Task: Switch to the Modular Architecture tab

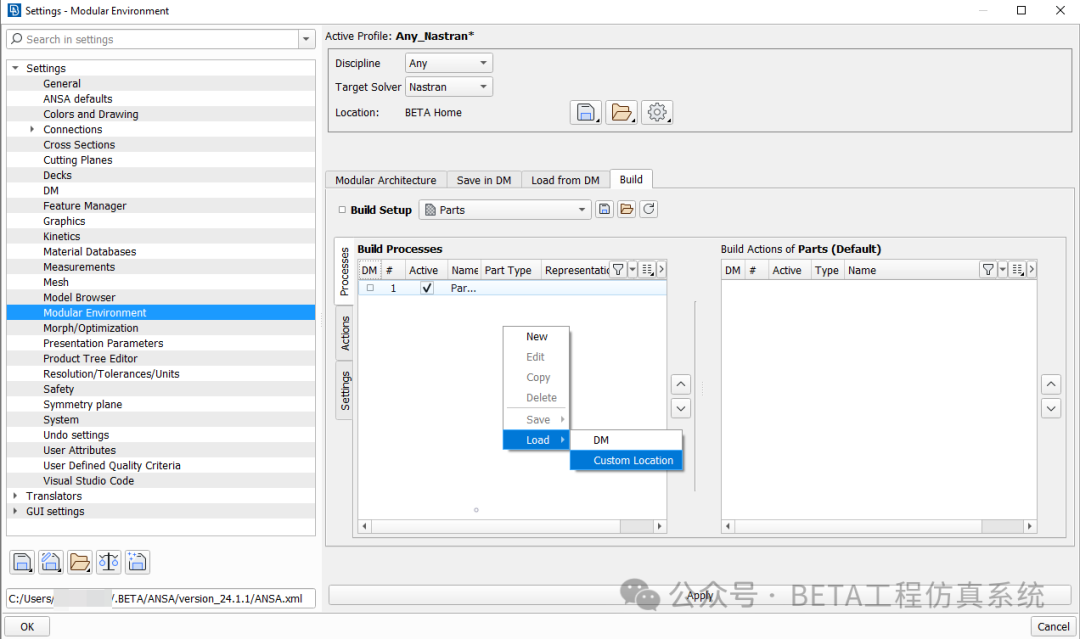Action: (386, 180)
